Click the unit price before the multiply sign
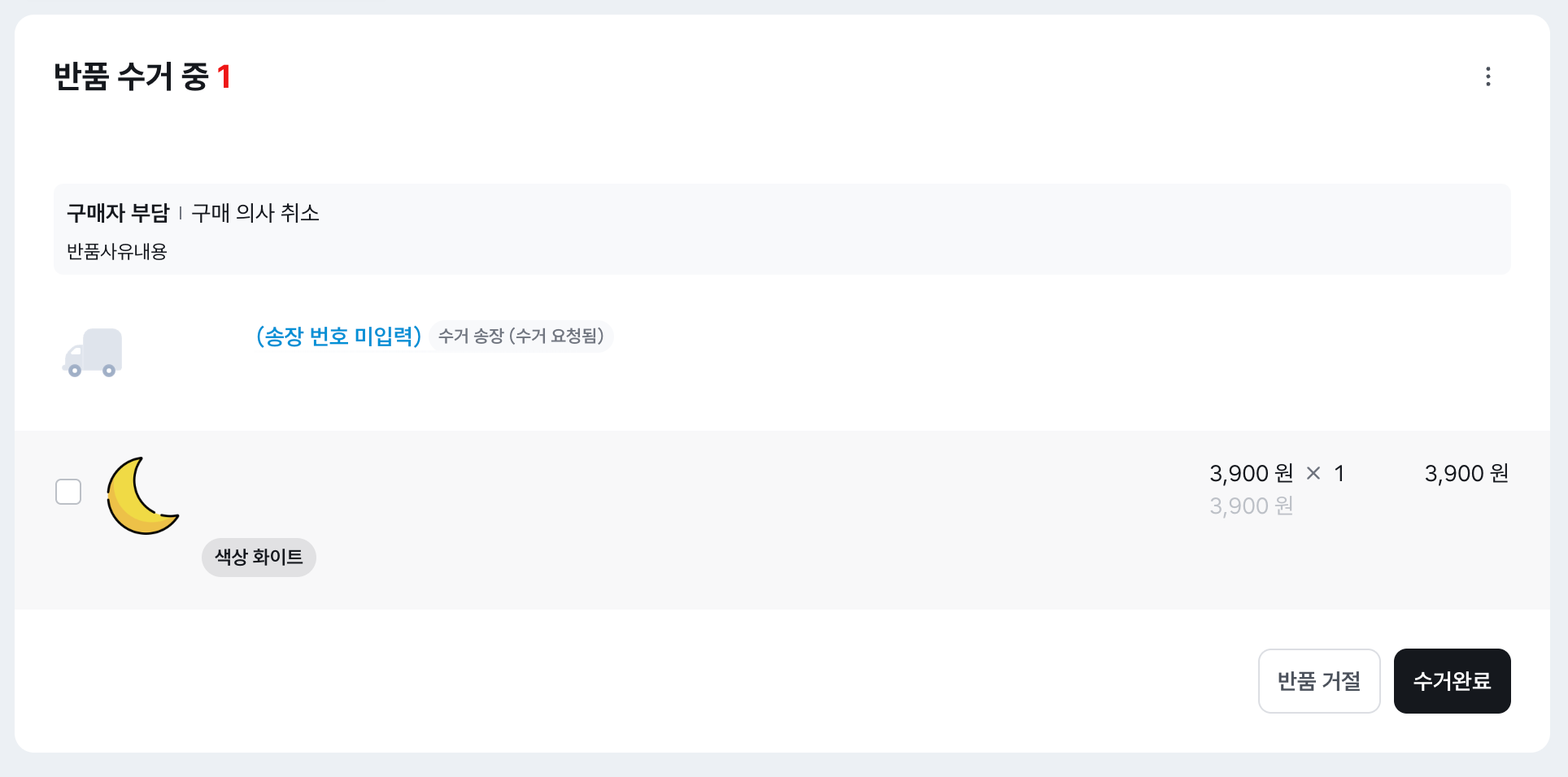The image size is (1568, 777). coord(1251,473)
